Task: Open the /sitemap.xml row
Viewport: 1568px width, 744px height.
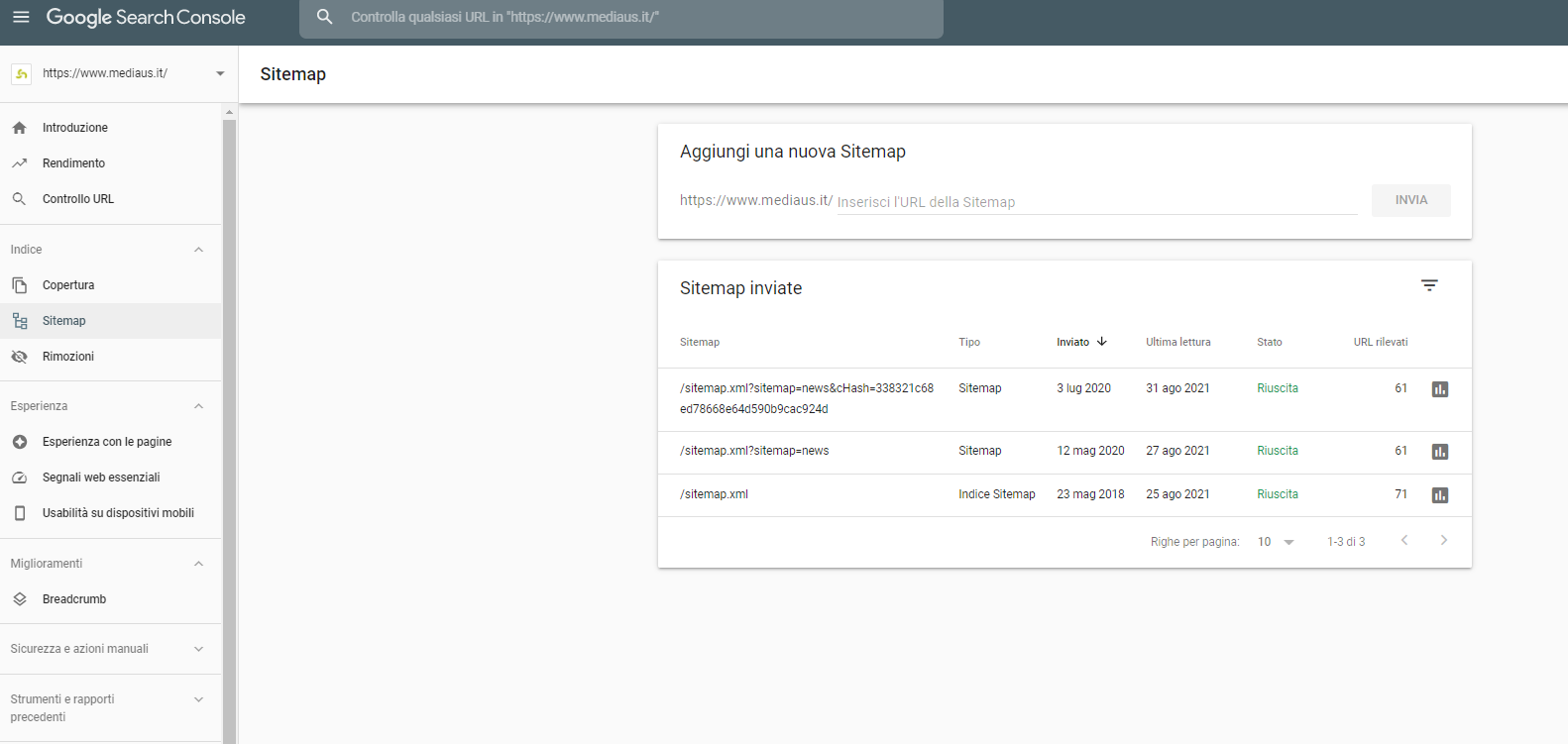Action: click(x=1064, y=495)
